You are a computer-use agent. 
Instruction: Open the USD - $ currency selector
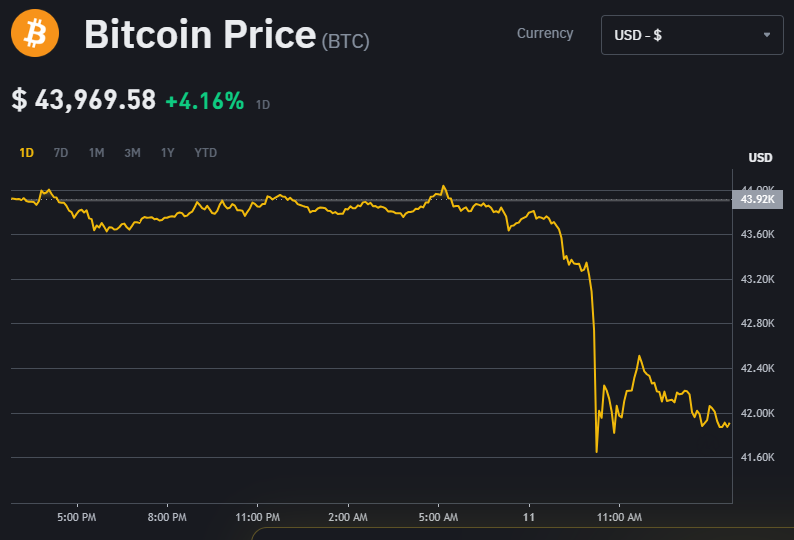pyautogui.click(x=690, y=35)
